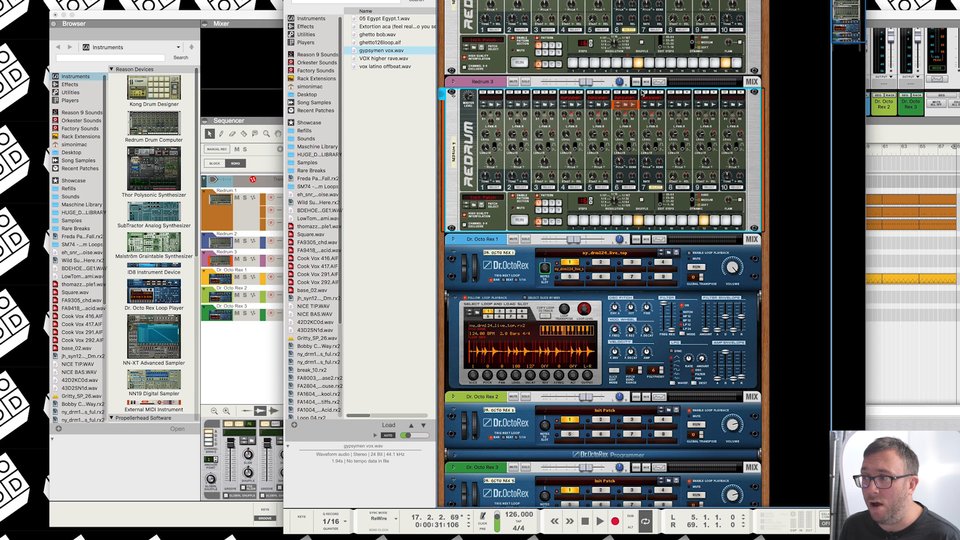Mute the Redrum 3 mix channel
960x540 pixels.
513,81
